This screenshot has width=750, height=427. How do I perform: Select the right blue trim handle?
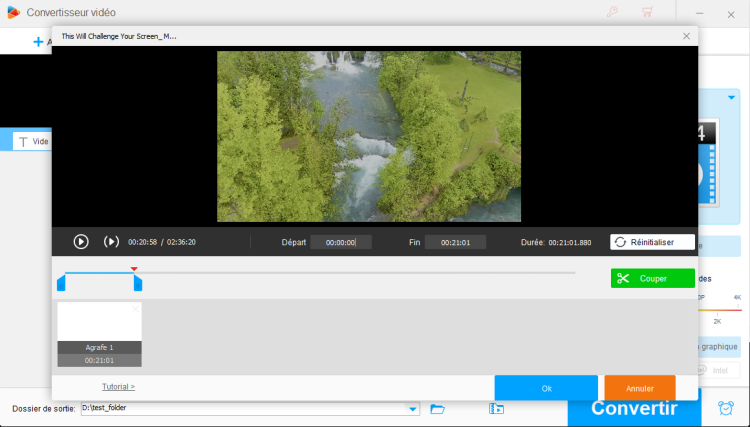coord(138,284)
